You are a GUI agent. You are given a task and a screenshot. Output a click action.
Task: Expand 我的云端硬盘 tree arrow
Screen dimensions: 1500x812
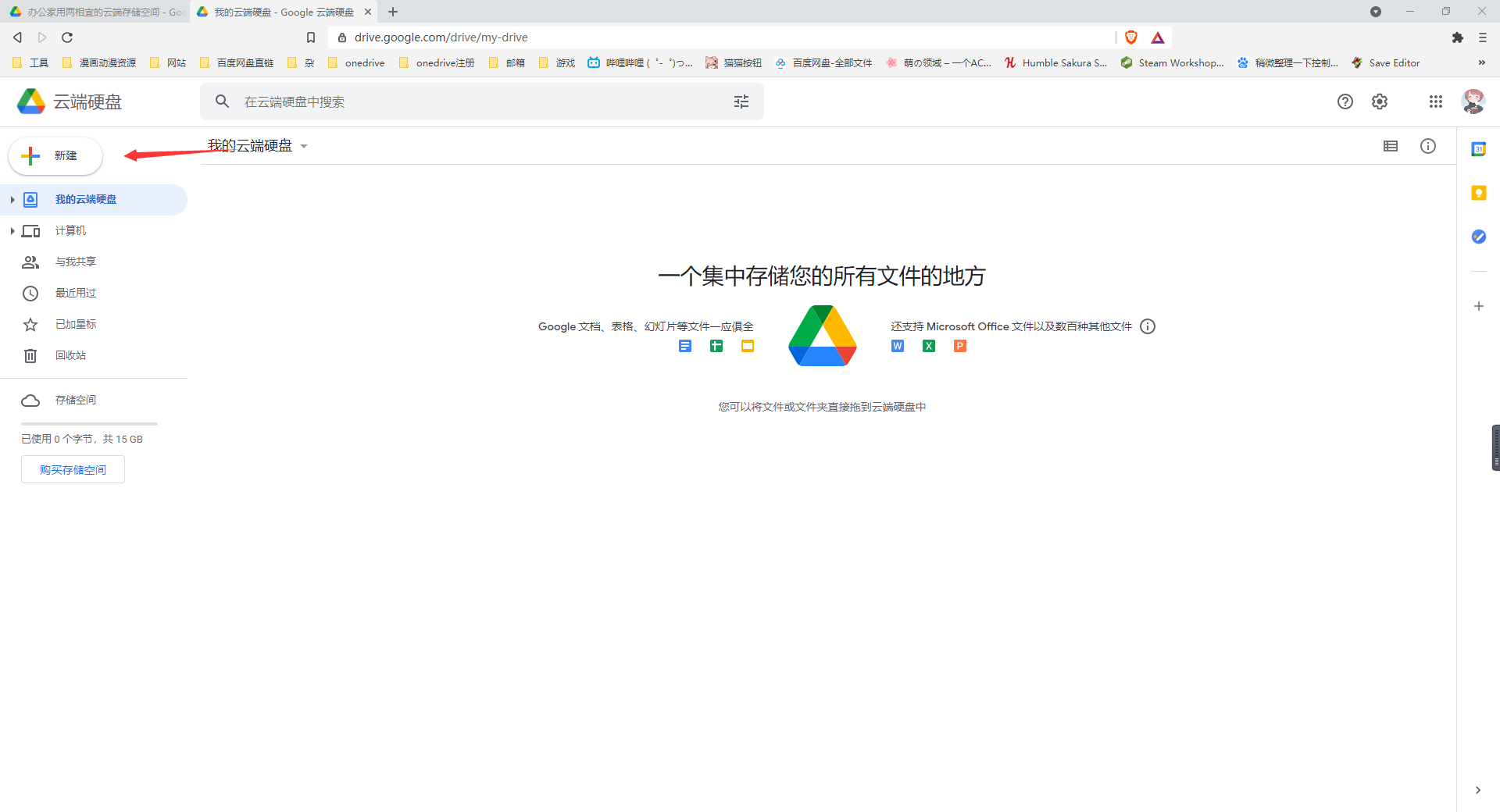(x=12, y=200)
